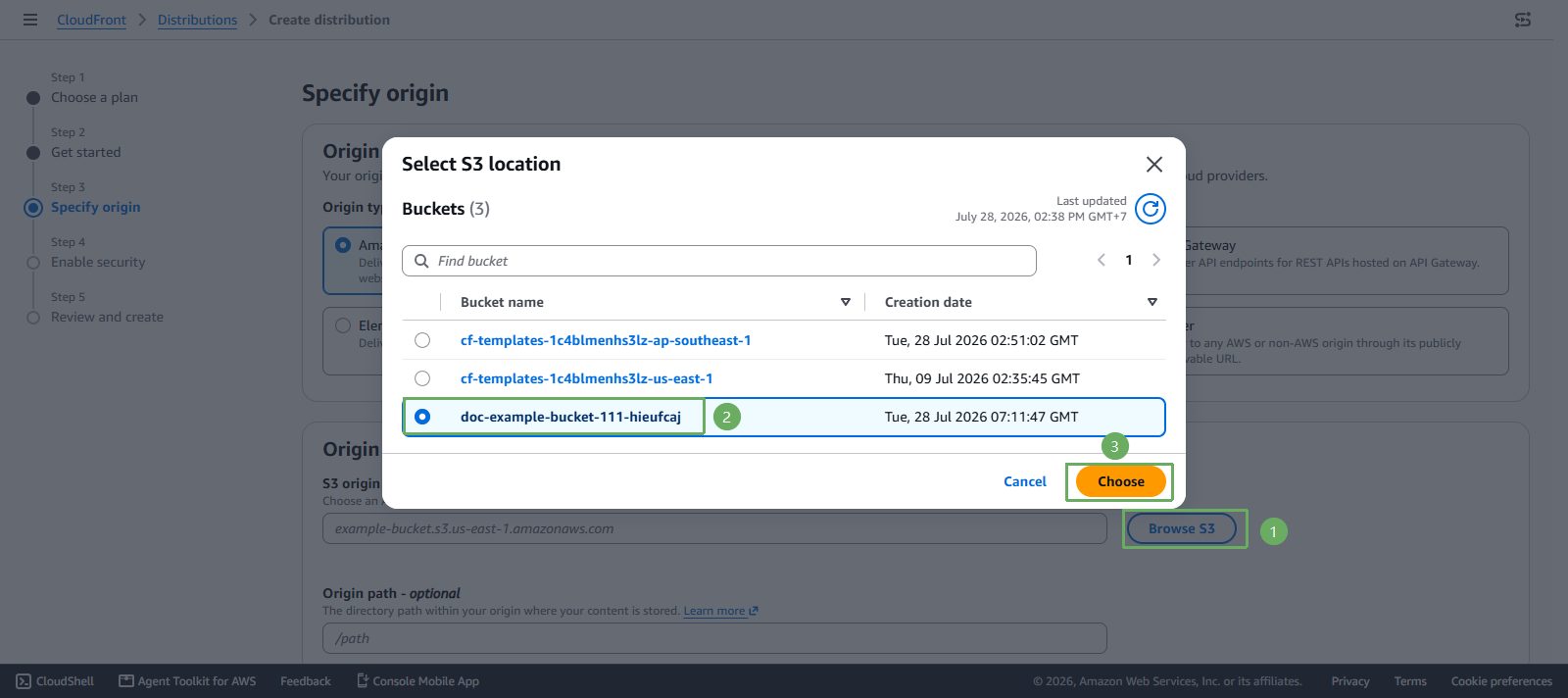Image resolution: width=1568 pixels, height=698 pixels.
Task: Go to Step 4 Enable security
Action: tap(98, 262)
